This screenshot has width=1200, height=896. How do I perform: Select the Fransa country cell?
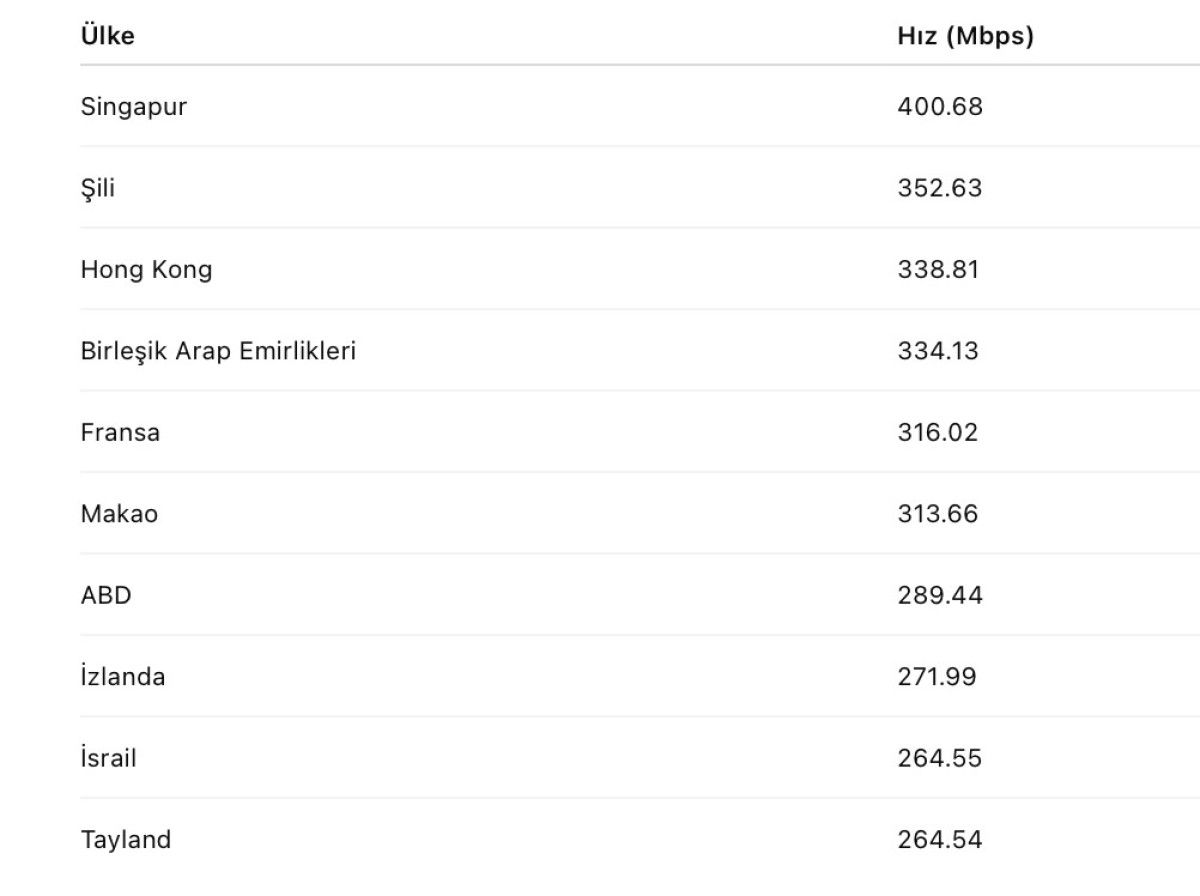click(x=120, y=433)
